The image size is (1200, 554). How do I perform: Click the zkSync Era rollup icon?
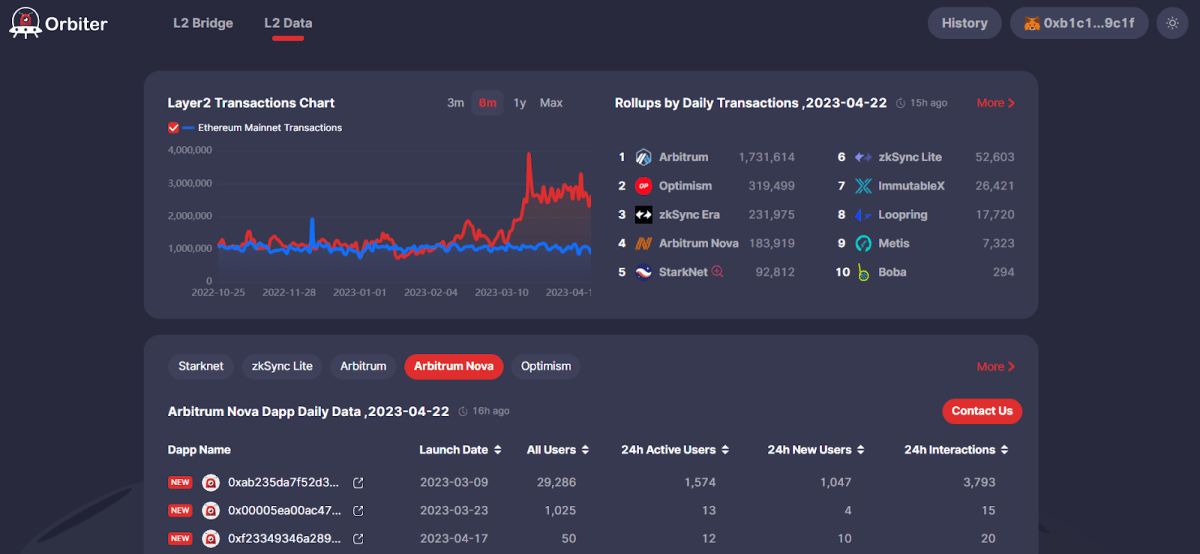(x=643, y=215)
